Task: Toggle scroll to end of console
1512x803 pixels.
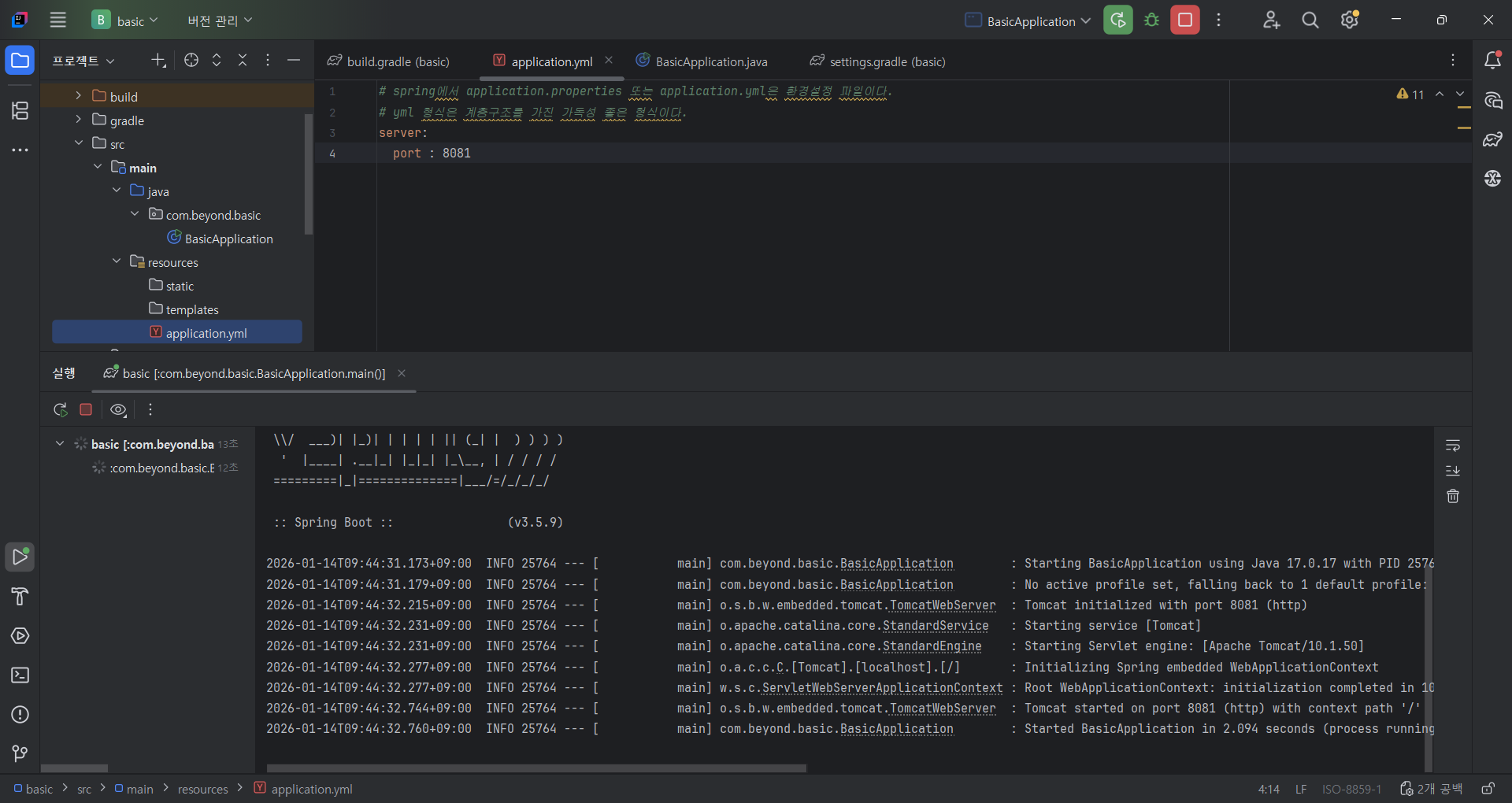Action: point(1453,471)
